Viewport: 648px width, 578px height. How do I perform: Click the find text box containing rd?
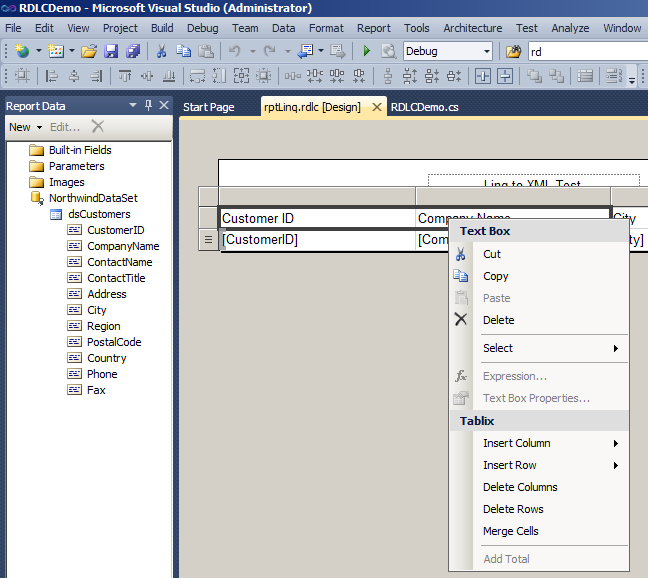coord(588,52)
